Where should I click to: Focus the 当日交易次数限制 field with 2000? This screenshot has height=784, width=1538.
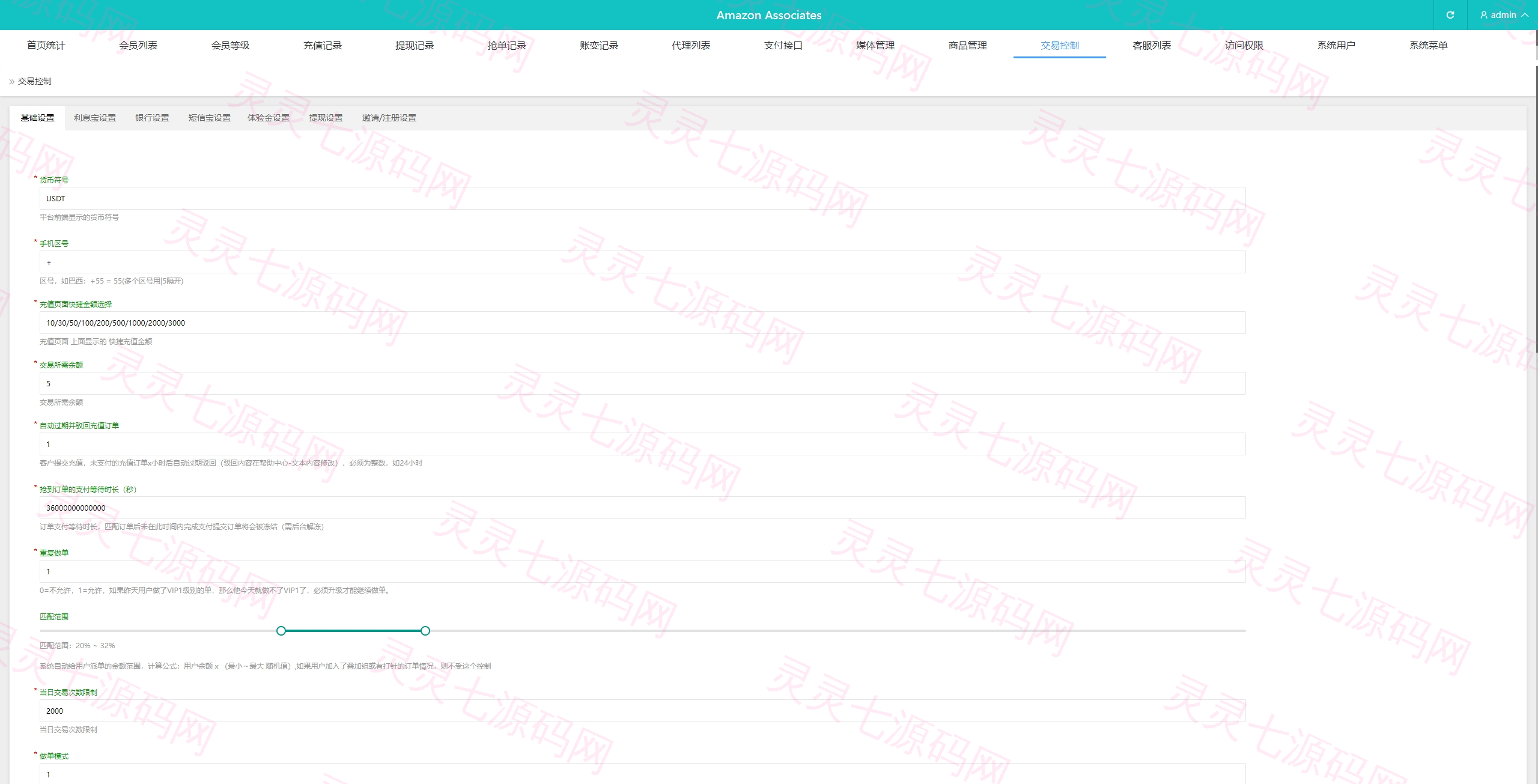(x=643, y=711)
